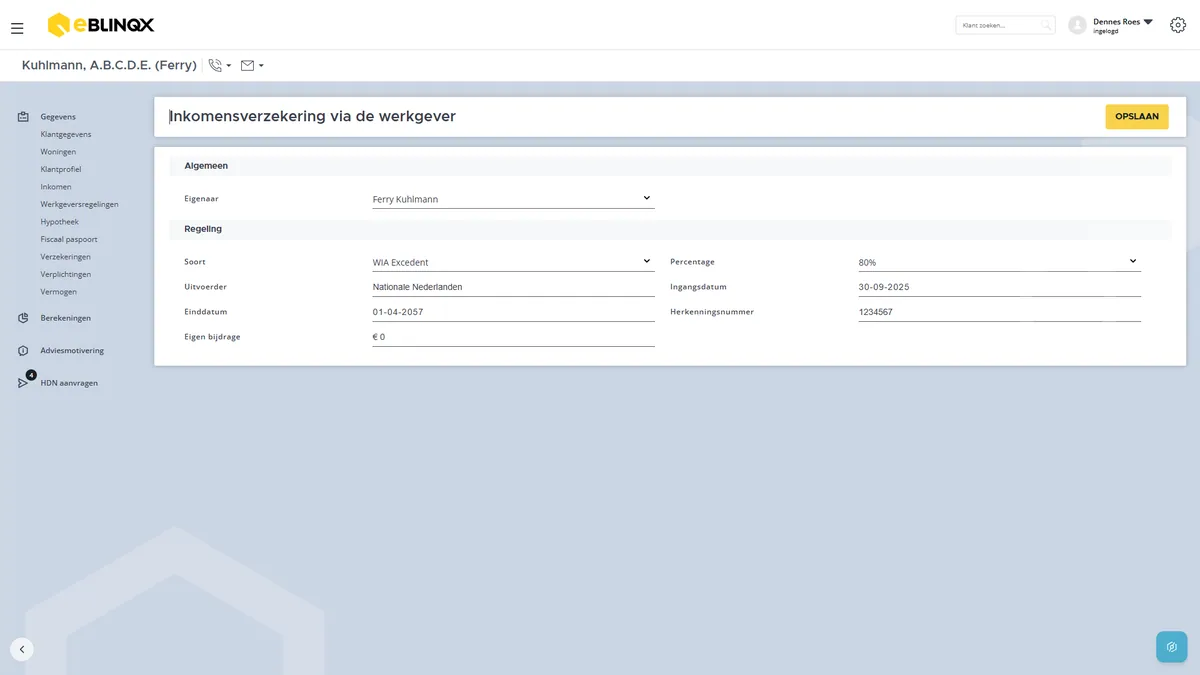
Task: Open the phone contact dropdown
Action: 220,66
